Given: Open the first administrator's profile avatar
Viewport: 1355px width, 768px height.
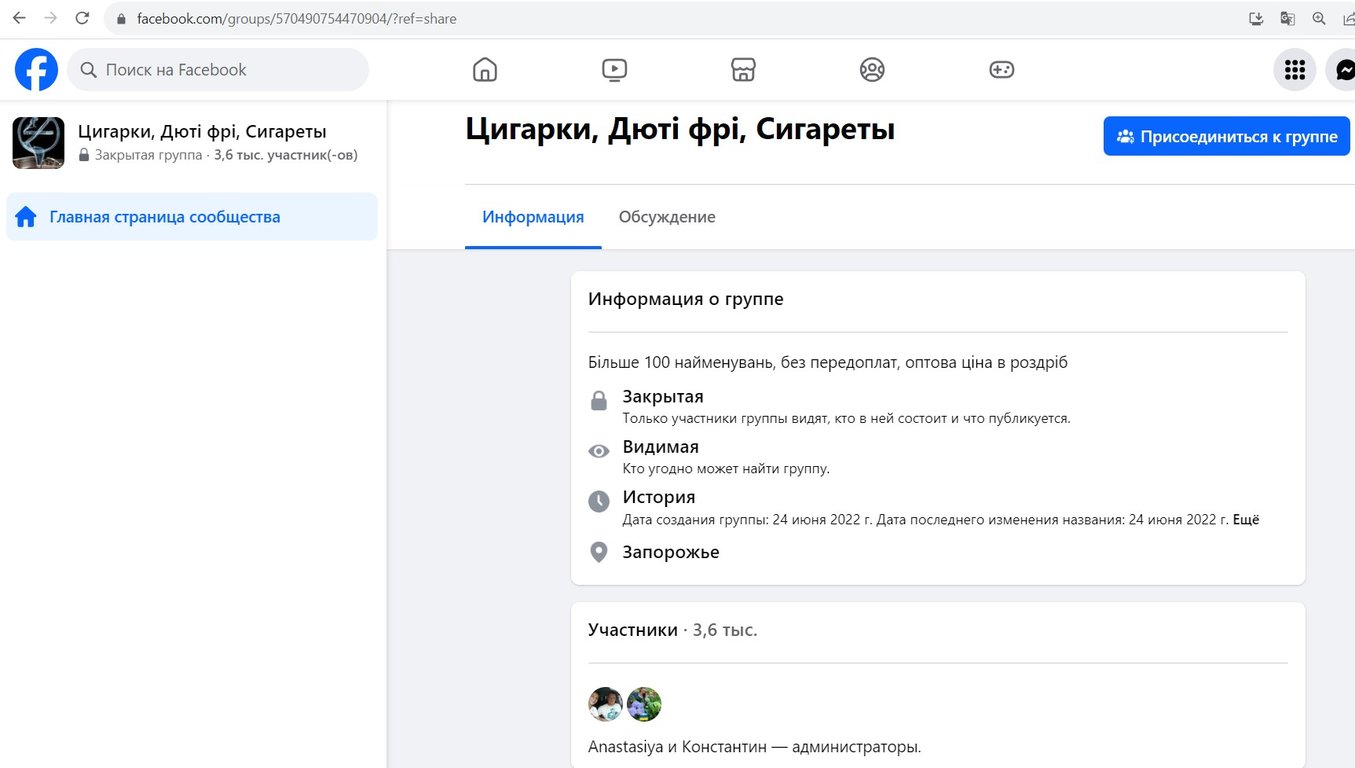Looking at the screenshot, I should pyautogui.click(x=605, y=704).
